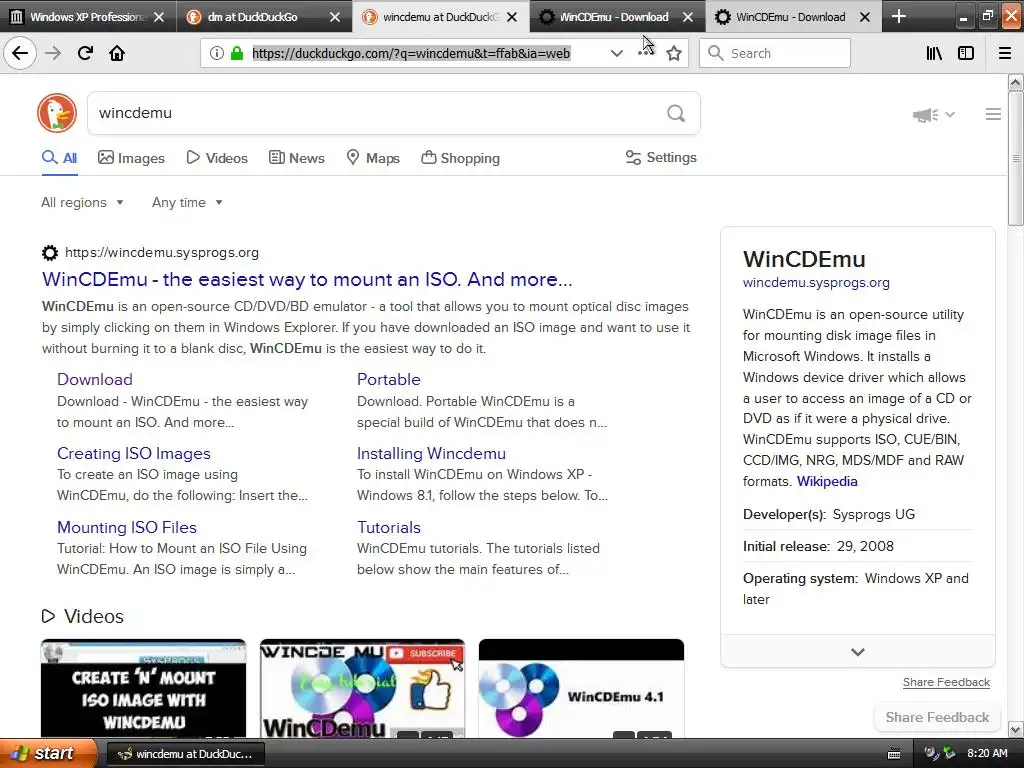Bookmark this page with the star
The image size is (1024, 768).
pyautogui.click(x=674, y=53)
